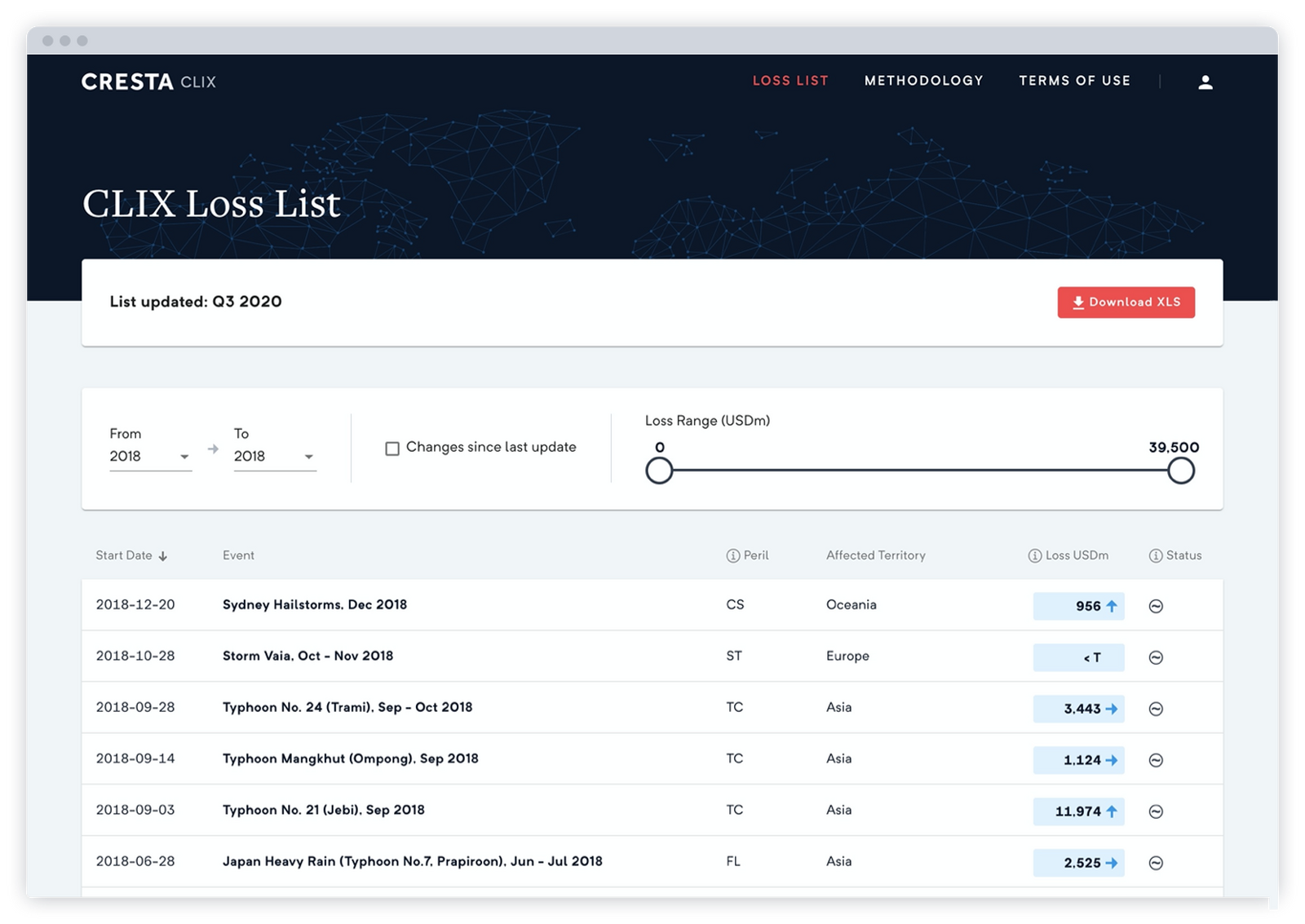The height and width of the screenshot is (924, 1305).
Task: Click the CRESTA CLIX logo
Action: click(148, 82)
